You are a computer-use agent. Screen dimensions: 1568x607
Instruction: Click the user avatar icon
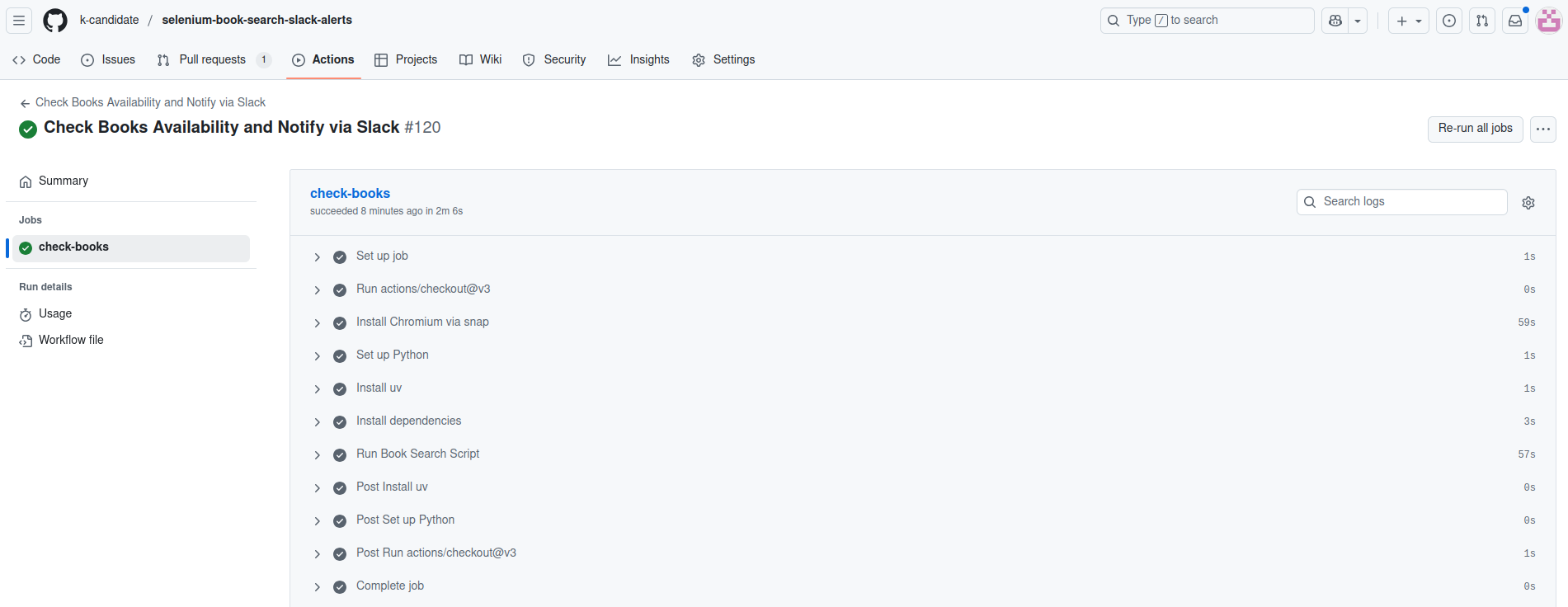pyautogui.click(x=1548, y=21)
